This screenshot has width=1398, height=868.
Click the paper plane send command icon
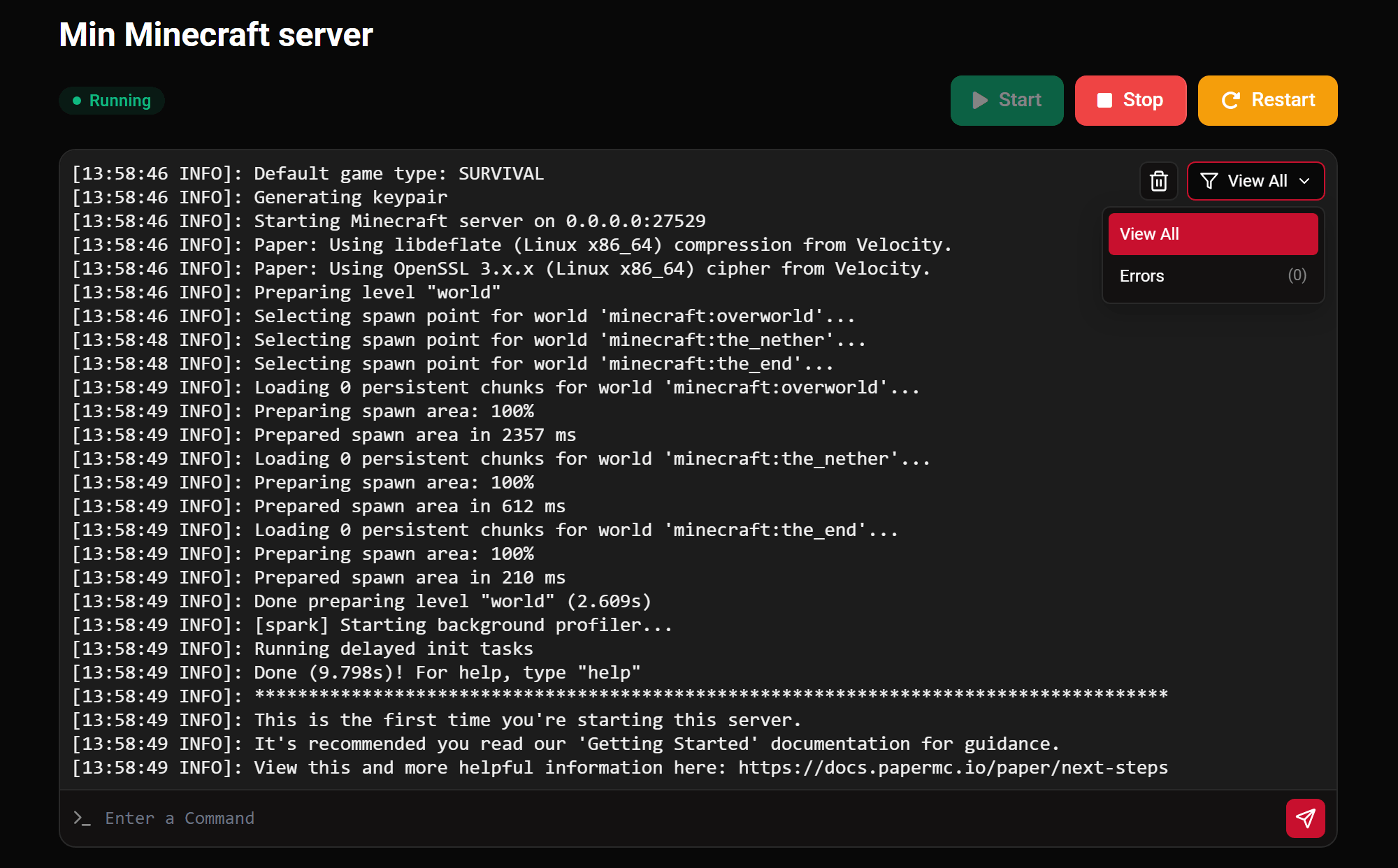(x=1306, y=818)
